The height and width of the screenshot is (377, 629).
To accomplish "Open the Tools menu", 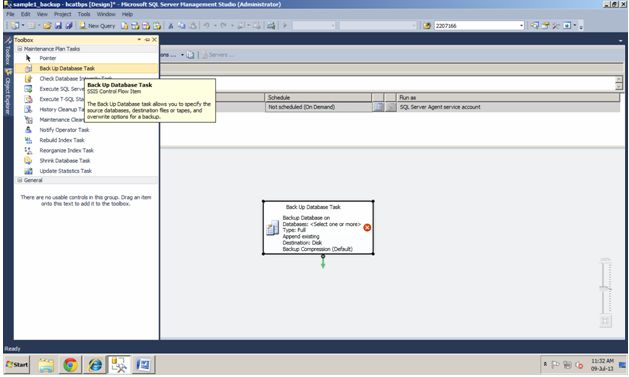I will pyautogui.click(x=84, y=14).
